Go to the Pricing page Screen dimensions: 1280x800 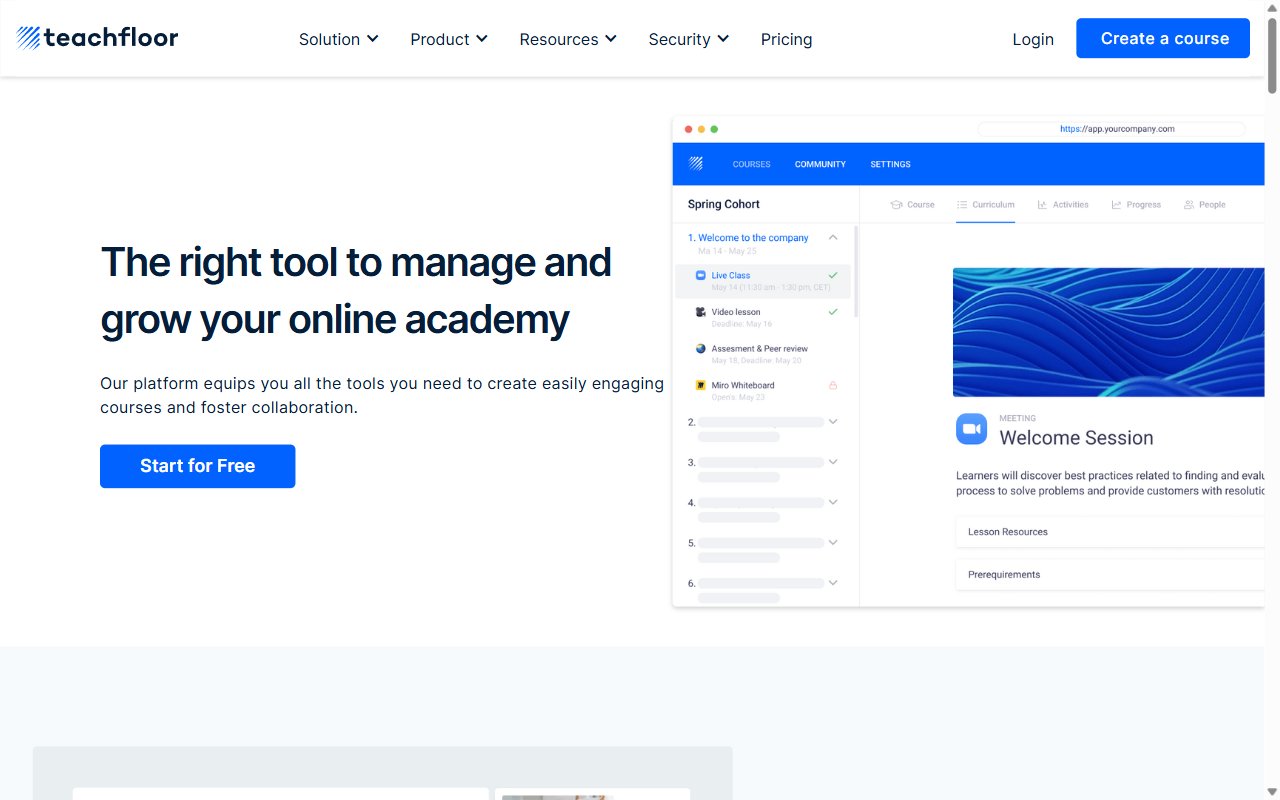(786, 39)
